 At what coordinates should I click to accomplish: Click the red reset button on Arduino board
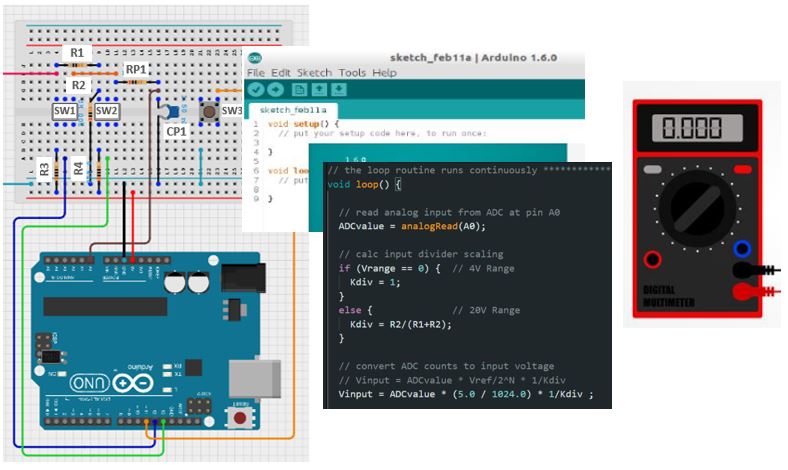click(240, 417)
